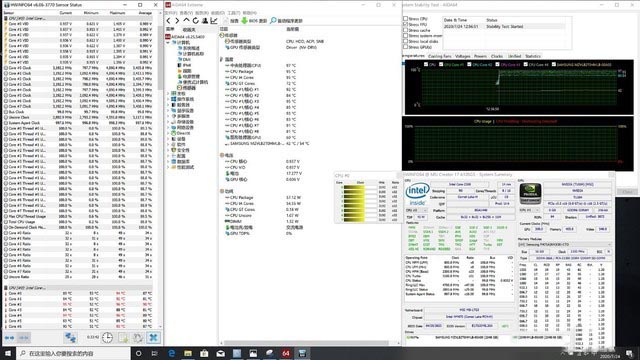Open the Favorites tab in AIDA64 sidebar

189,29
